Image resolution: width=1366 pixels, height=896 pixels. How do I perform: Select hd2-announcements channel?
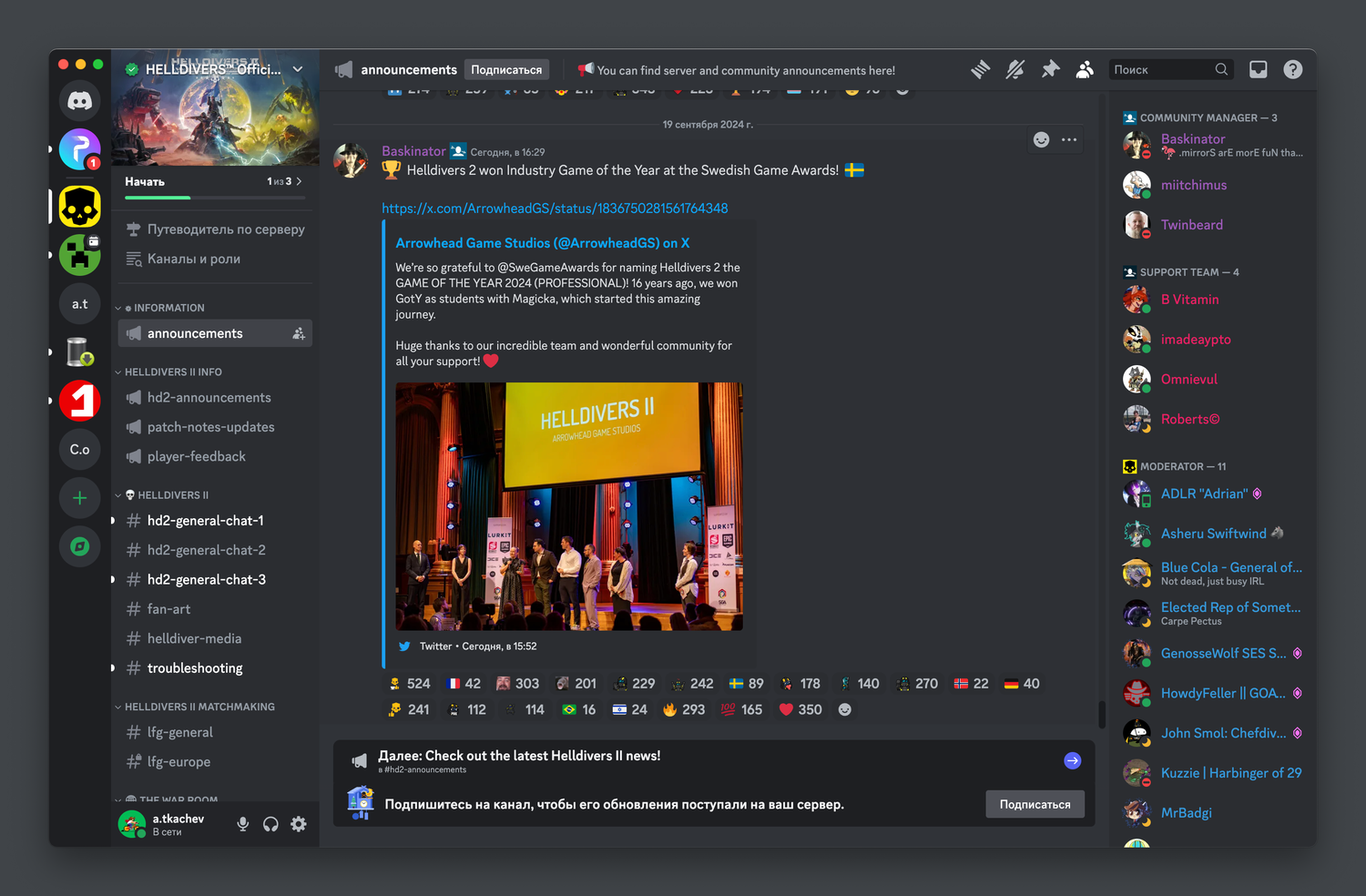coord(215,398)
